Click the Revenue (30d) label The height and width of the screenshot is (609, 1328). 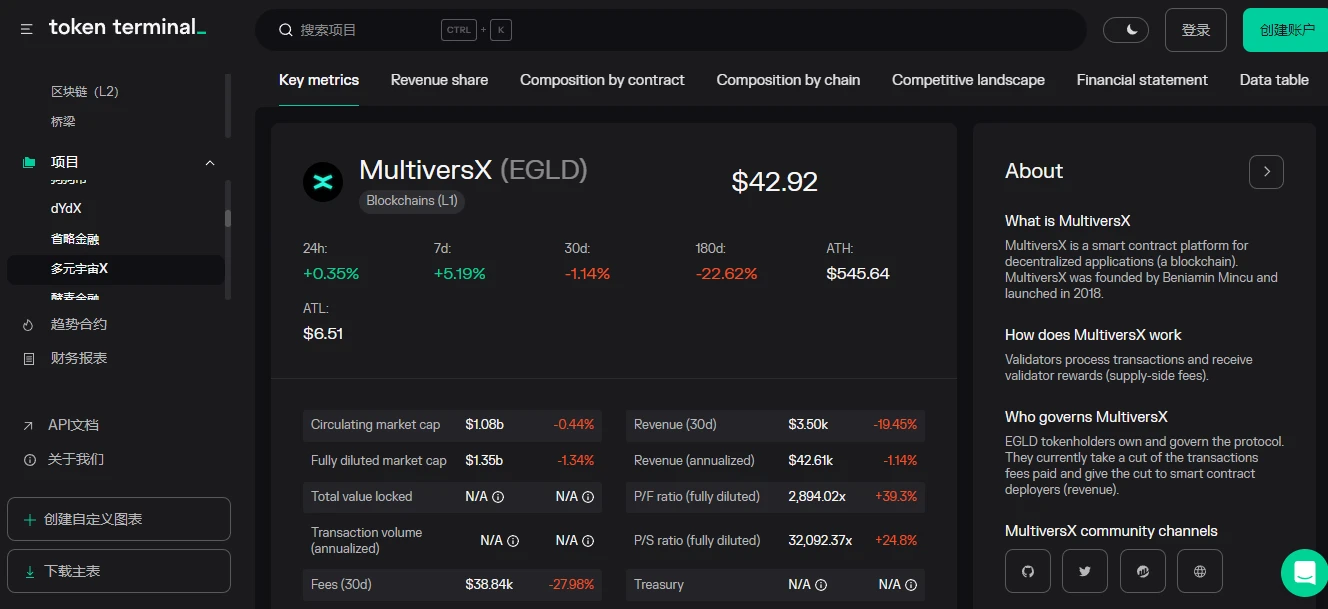point(675,425)
